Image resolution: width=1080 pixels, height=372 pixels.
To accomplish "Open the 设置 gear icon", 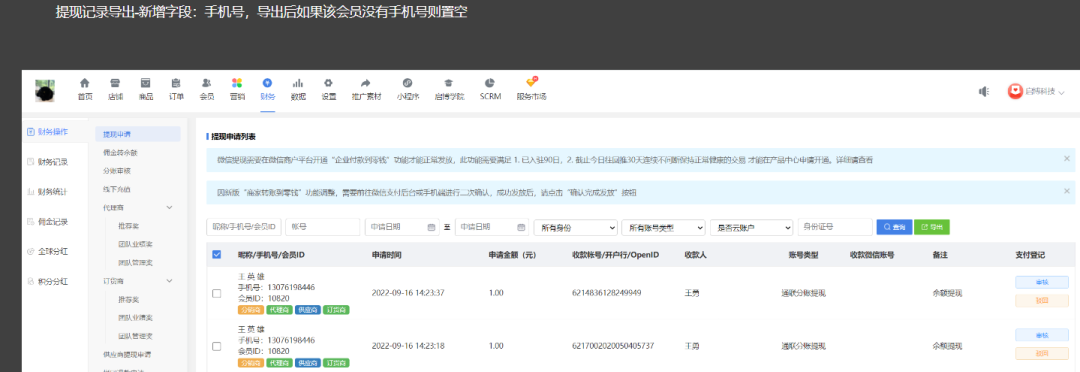I will coord(329,83).
